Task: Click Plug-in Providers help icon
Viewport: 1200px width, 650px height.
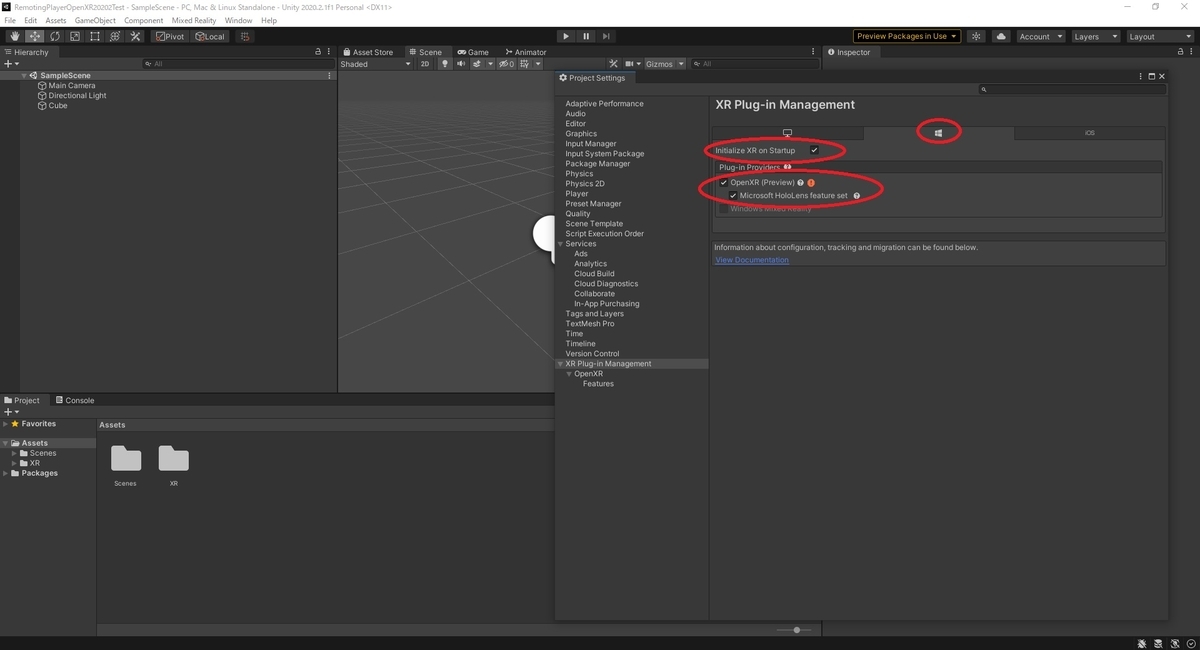Action: click(x=787, y=167)
